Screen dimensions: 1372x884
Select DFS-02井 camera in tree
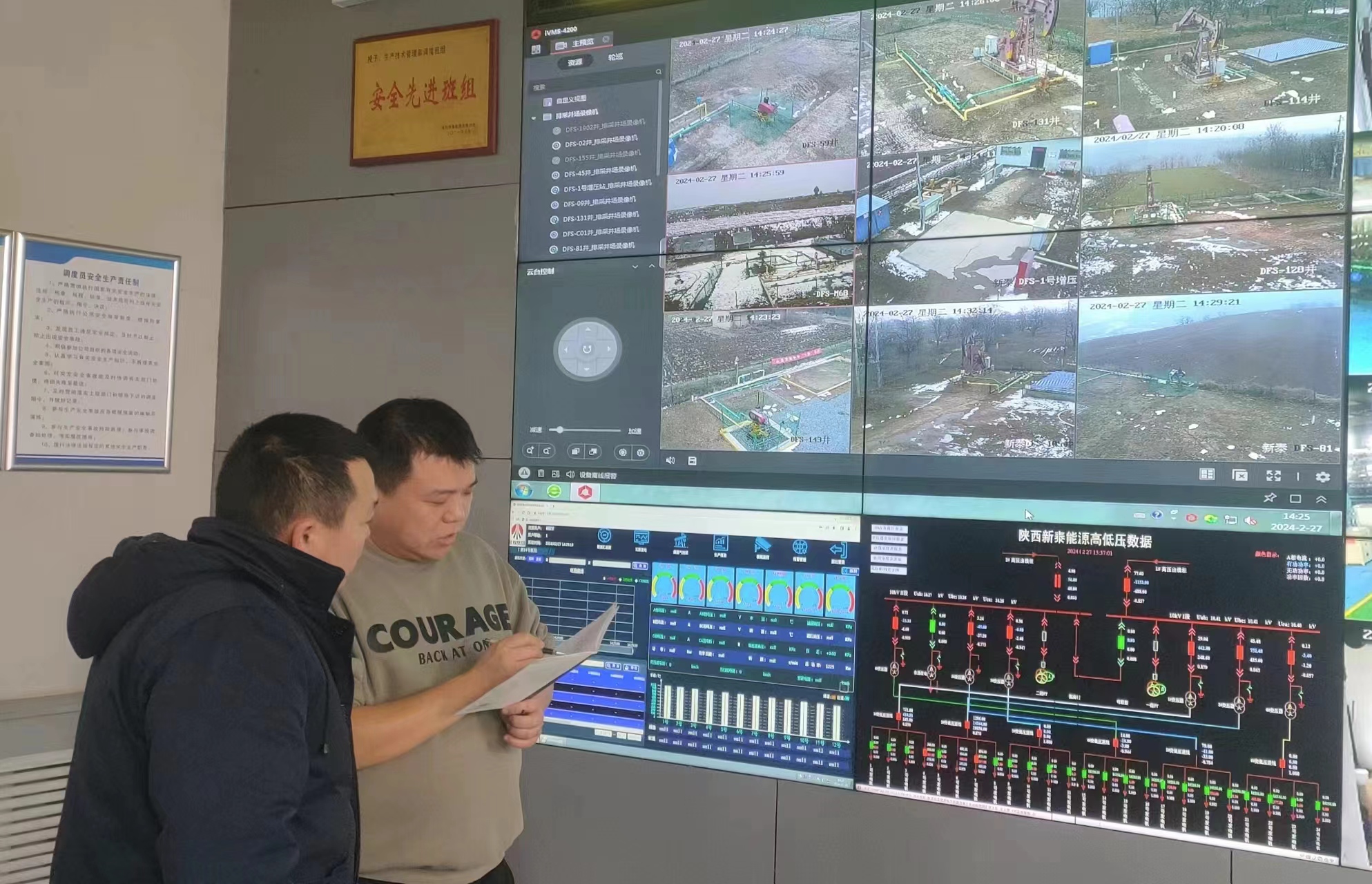point(595,142)
